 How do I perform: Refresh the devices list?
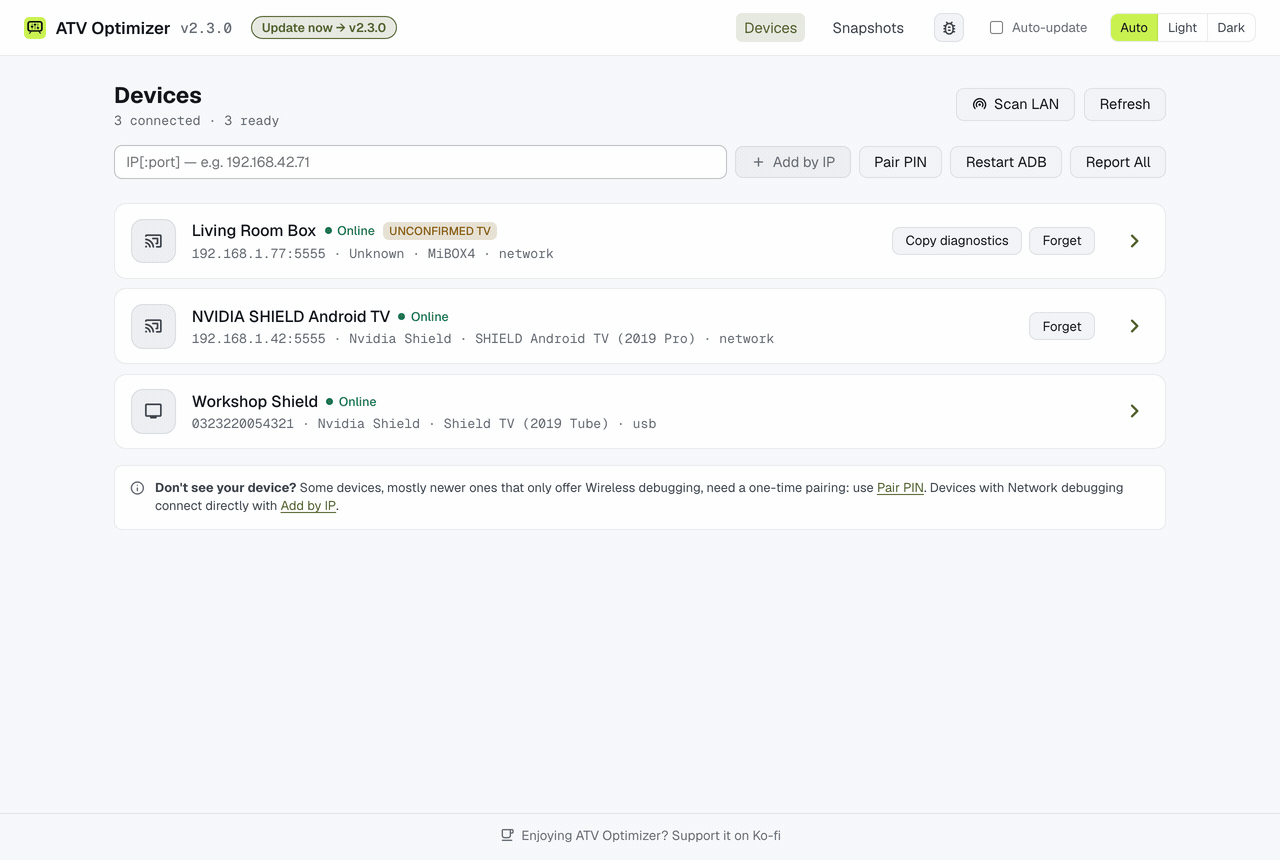(1125, 104)
